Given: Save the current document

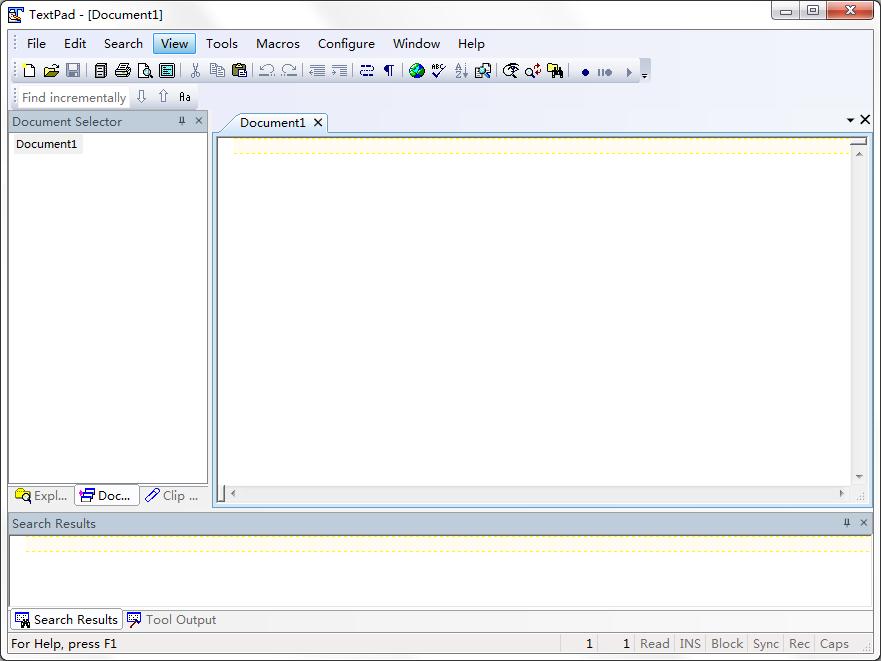Looking at the screenshot, I should click(x=74, y=70).
